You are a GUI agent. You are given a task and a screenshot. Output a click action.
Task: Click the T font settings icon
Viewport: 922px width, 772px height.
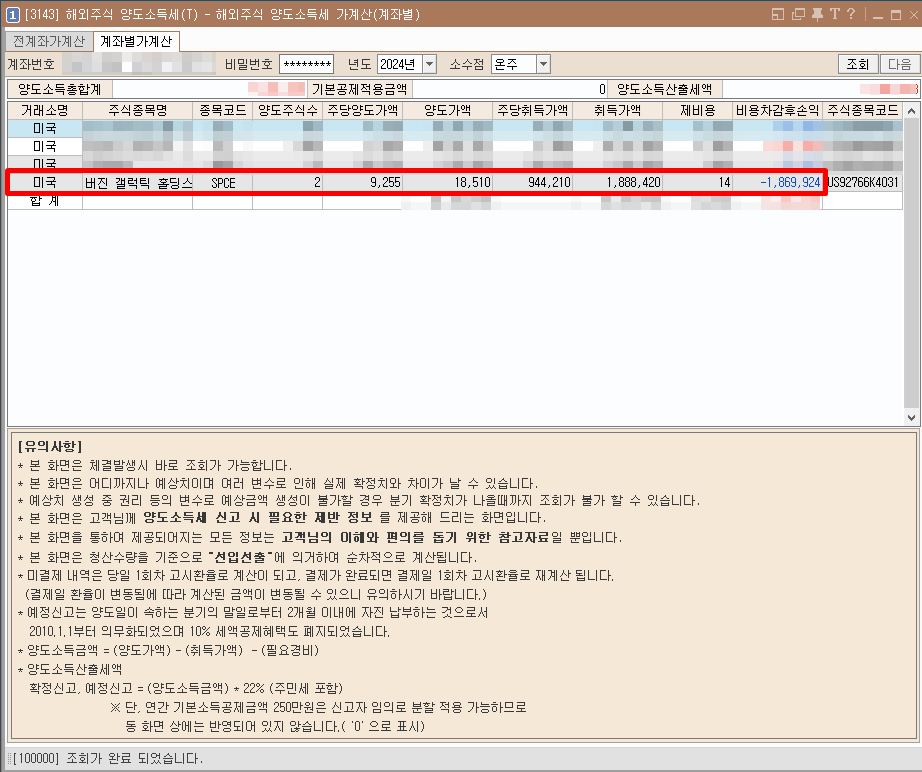point(834,14)
